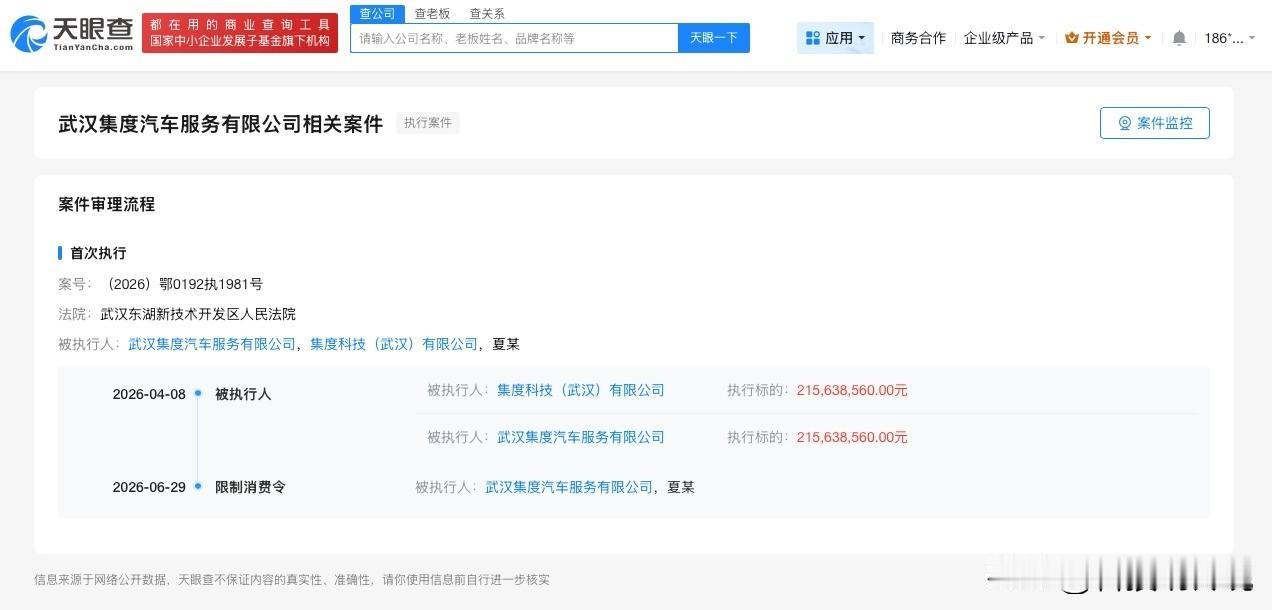Click the 2026-06-29 timeline marker dot

198,486
